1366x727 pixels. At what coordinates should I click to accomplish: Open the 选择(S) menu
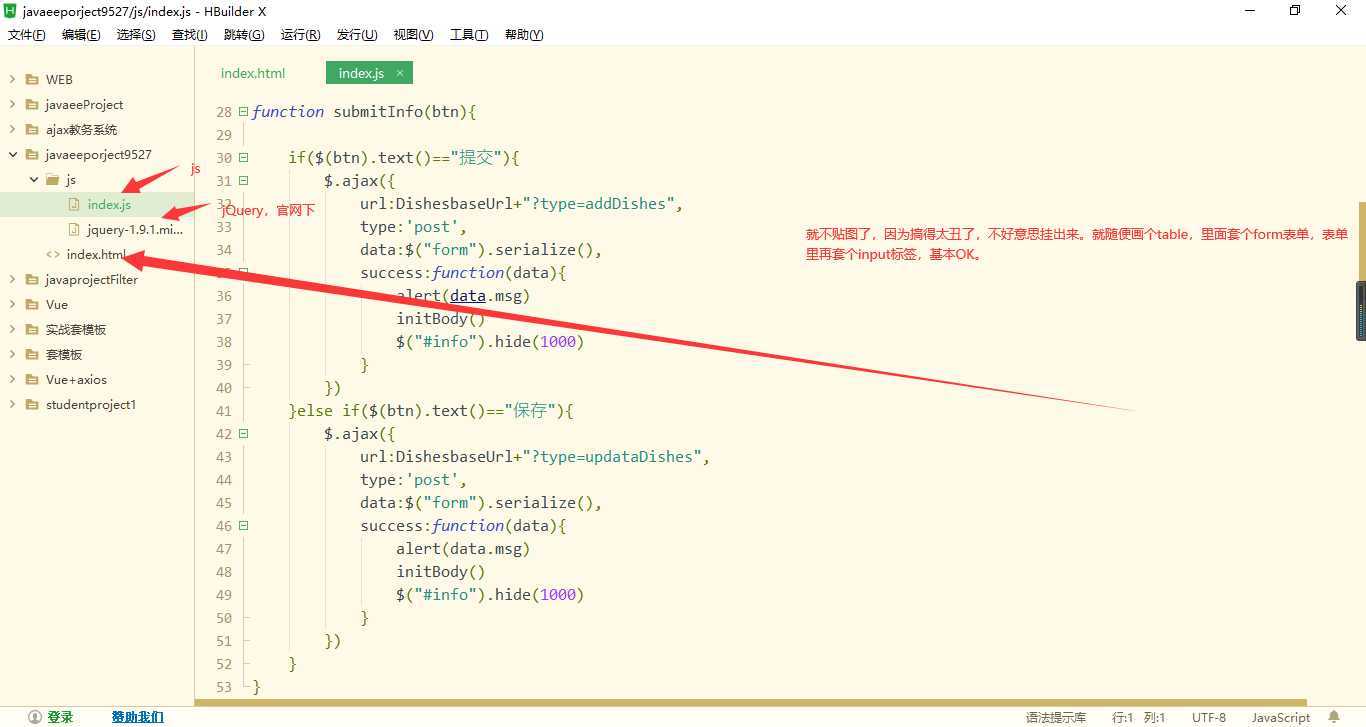tap(136, 35)
